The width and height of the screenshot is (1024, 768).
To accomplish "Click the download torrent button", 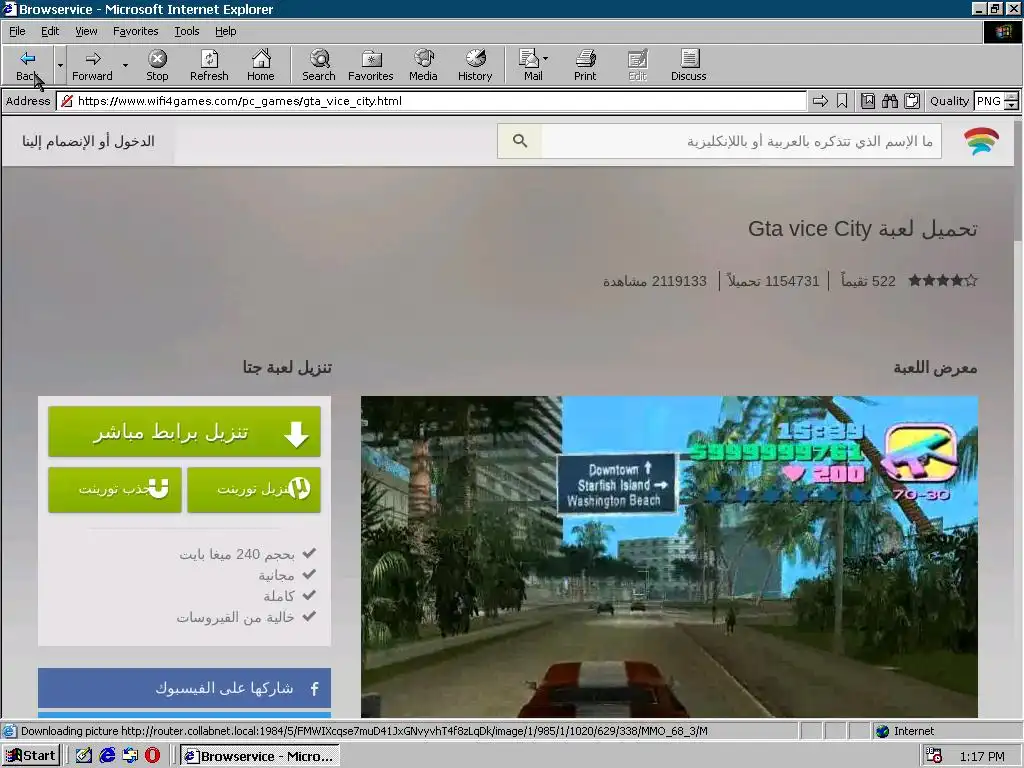I will pyautogui.click(x=253, y=489).
